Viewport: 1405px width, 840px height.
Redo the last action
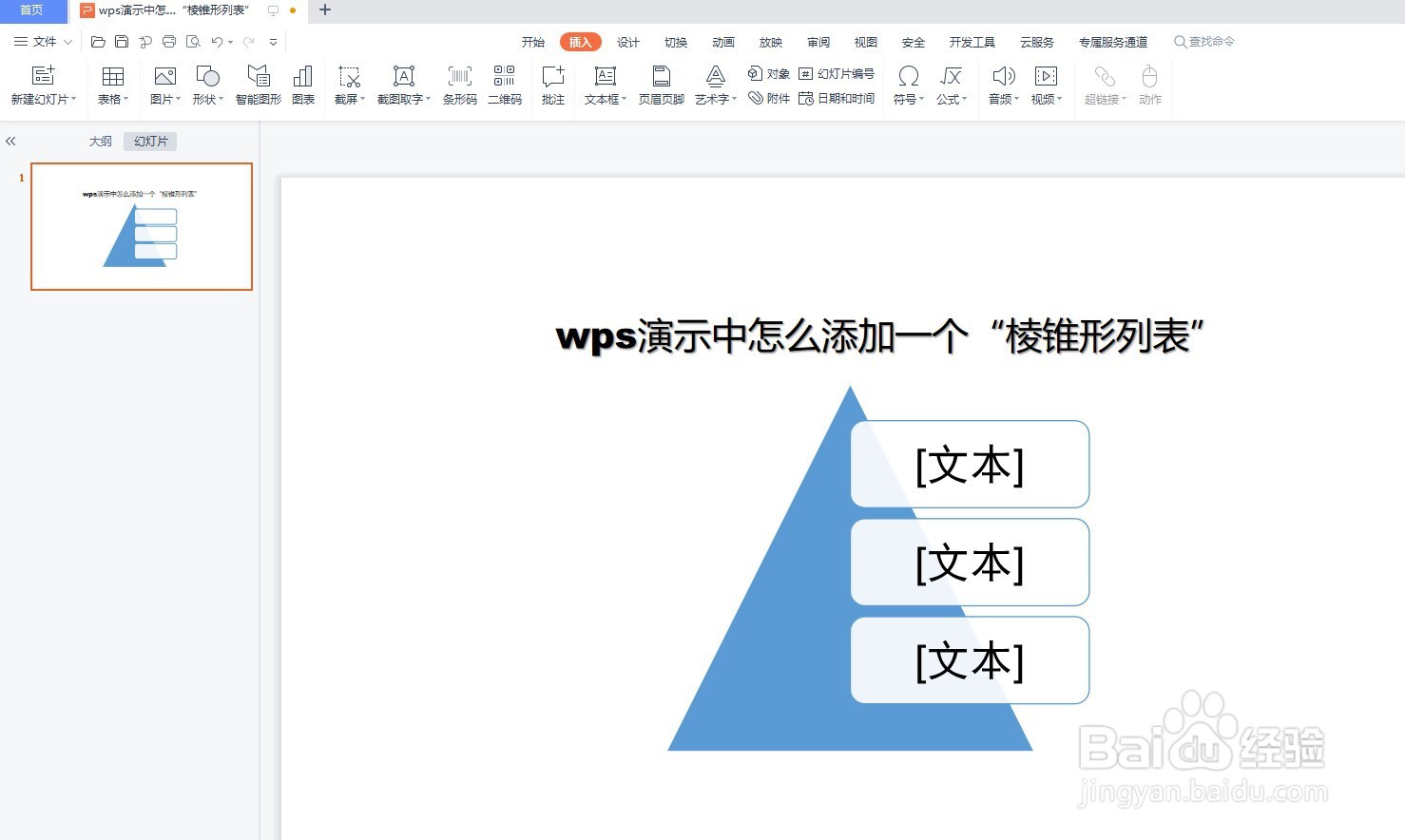pyautogui.click(x=248, y=42)
